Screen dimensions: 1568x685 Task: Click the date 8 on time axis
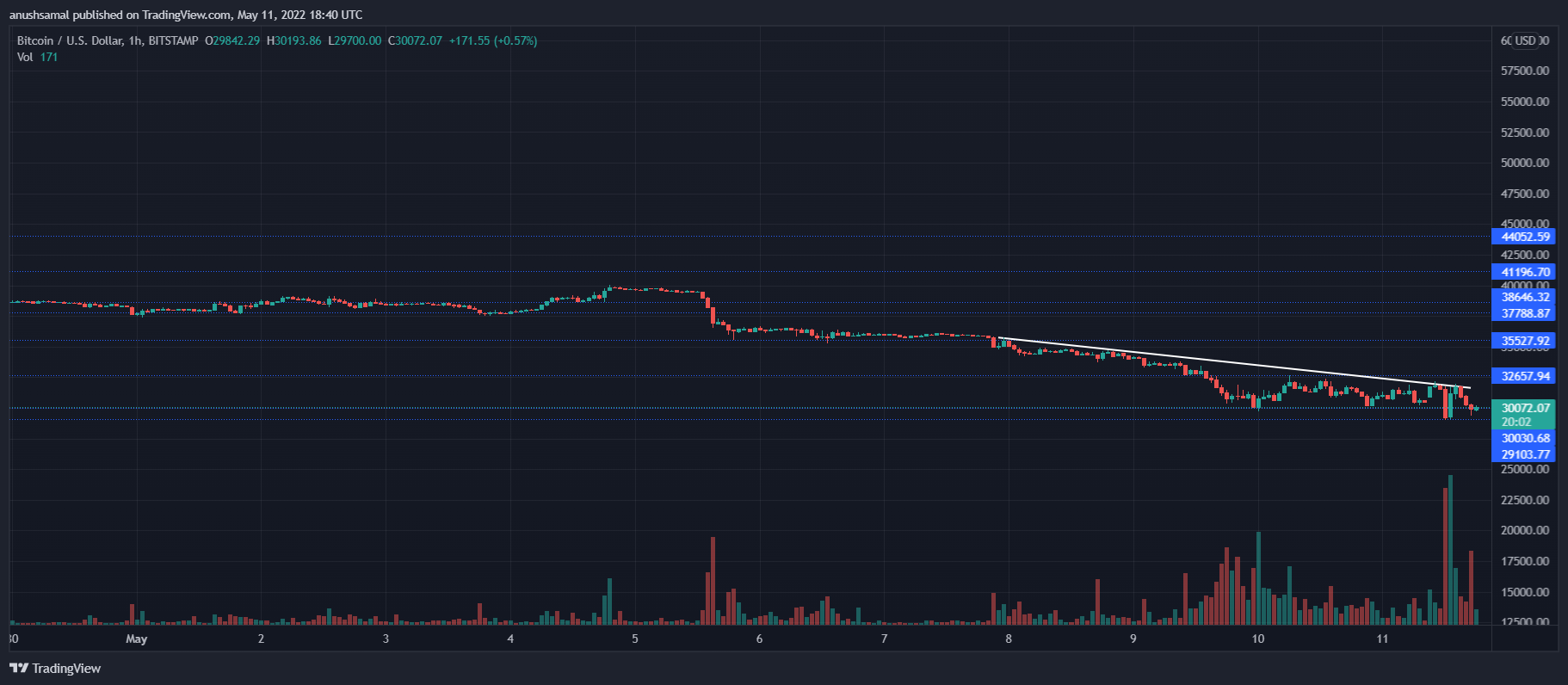tap(1009, 639)
